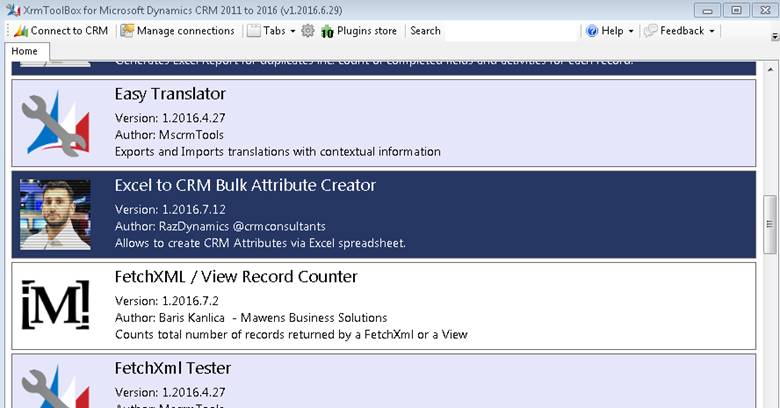Switch to the Home tab
This screenshot has height=408, width=780.
tap(24, 51)
